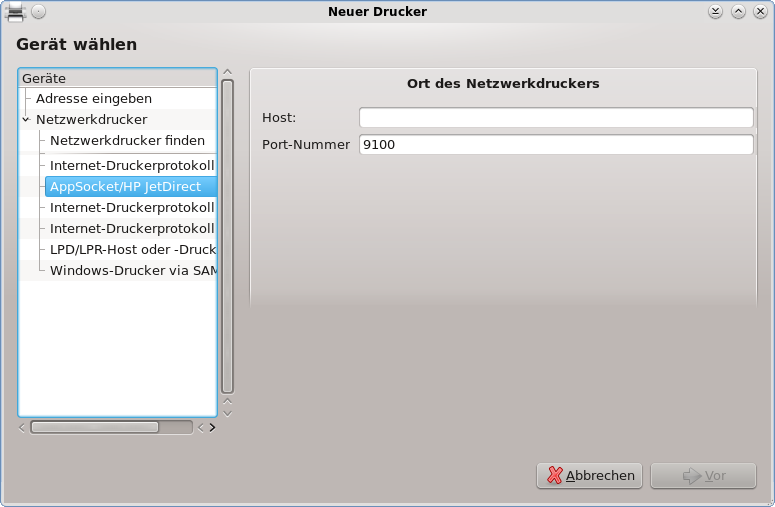Click the round pin button beside the printer icon
The height and width of the screenshot is (507, 775).
tap(39, 11)
